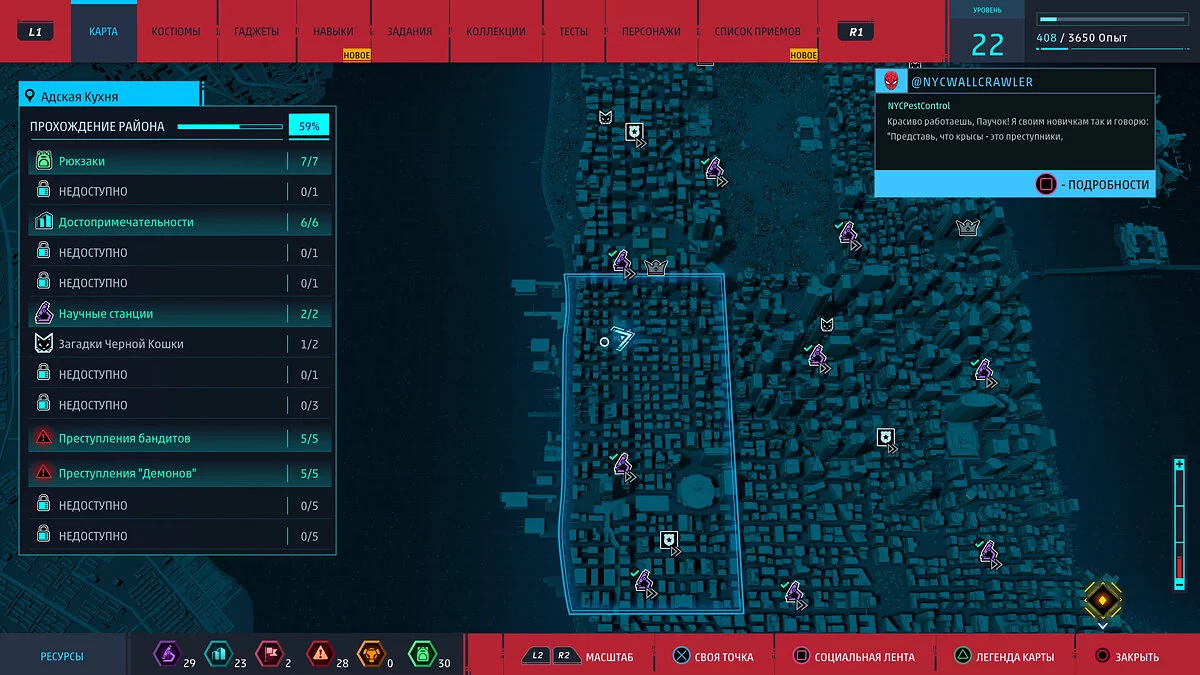Click the R1 next-tab button

click(x=857, y=32)
